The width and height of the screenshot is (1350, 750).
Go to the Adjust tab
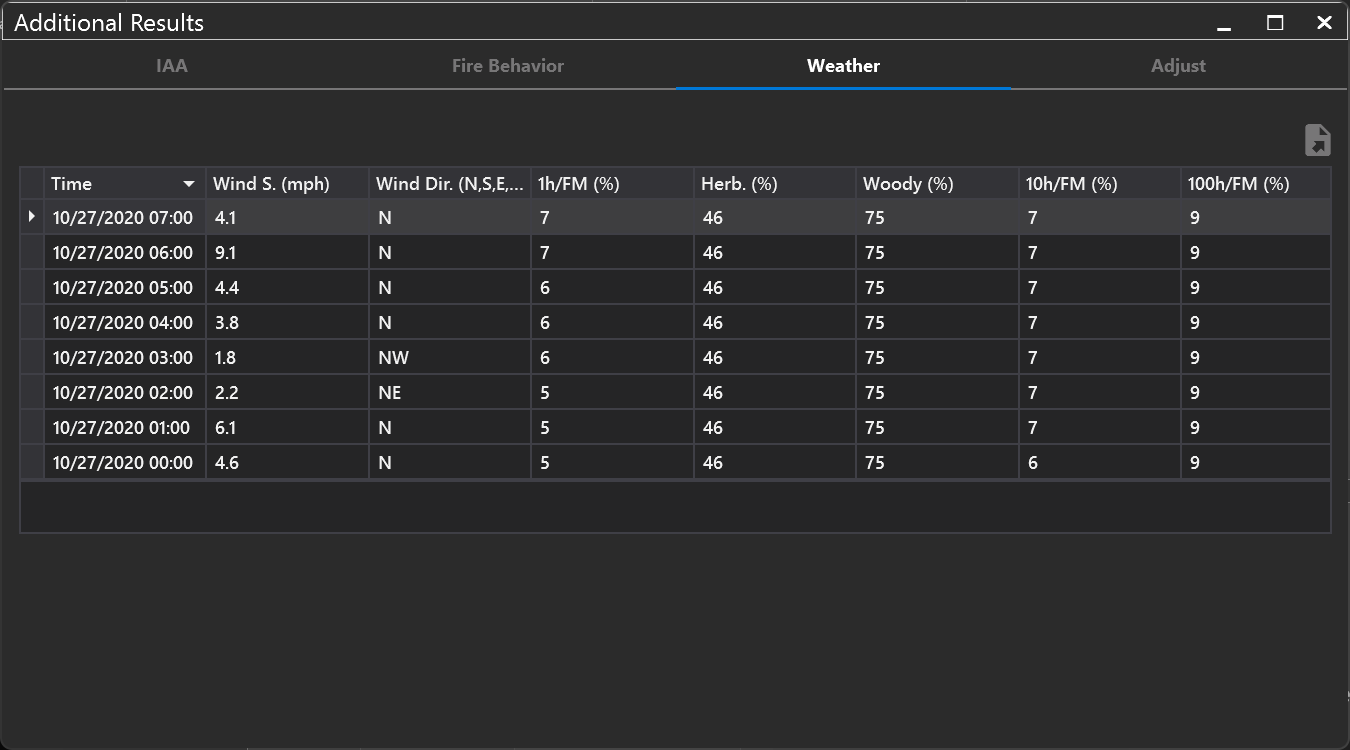[1178, 66]
